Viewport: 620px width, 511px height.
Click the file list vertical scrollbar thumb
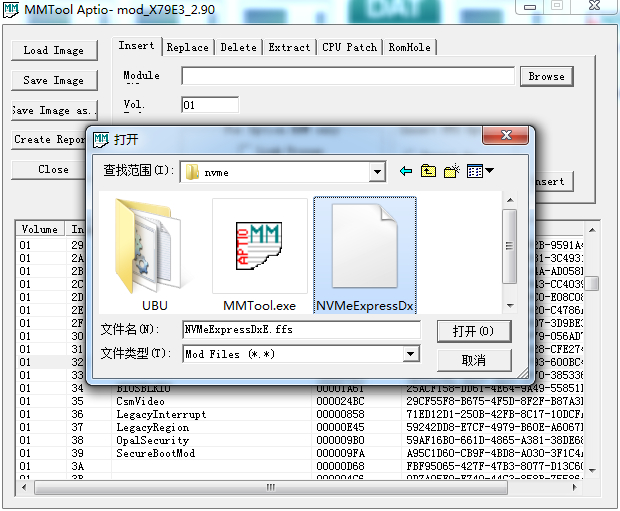point(510,246)
